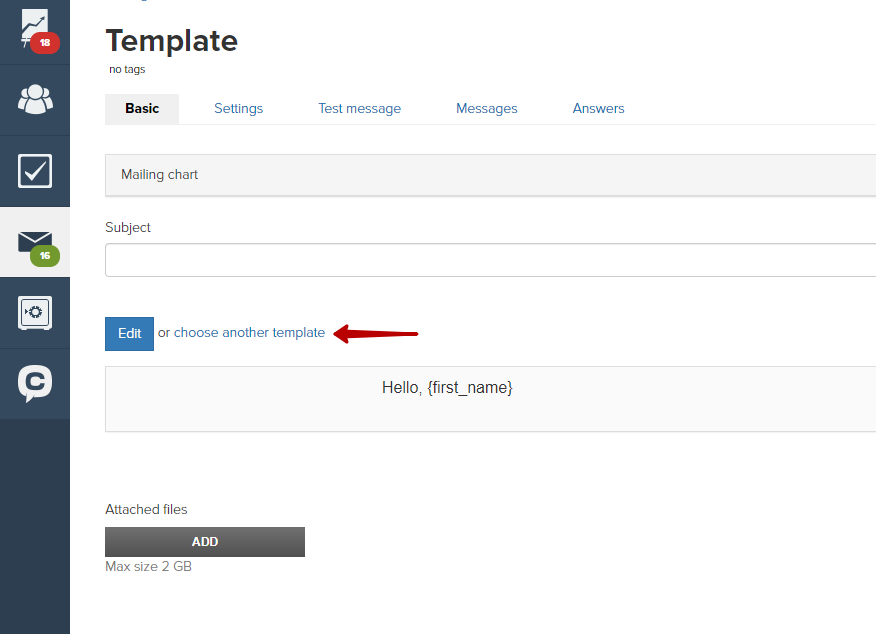Click the Subject input field
The image size is (876, 634).
point(491,260)
